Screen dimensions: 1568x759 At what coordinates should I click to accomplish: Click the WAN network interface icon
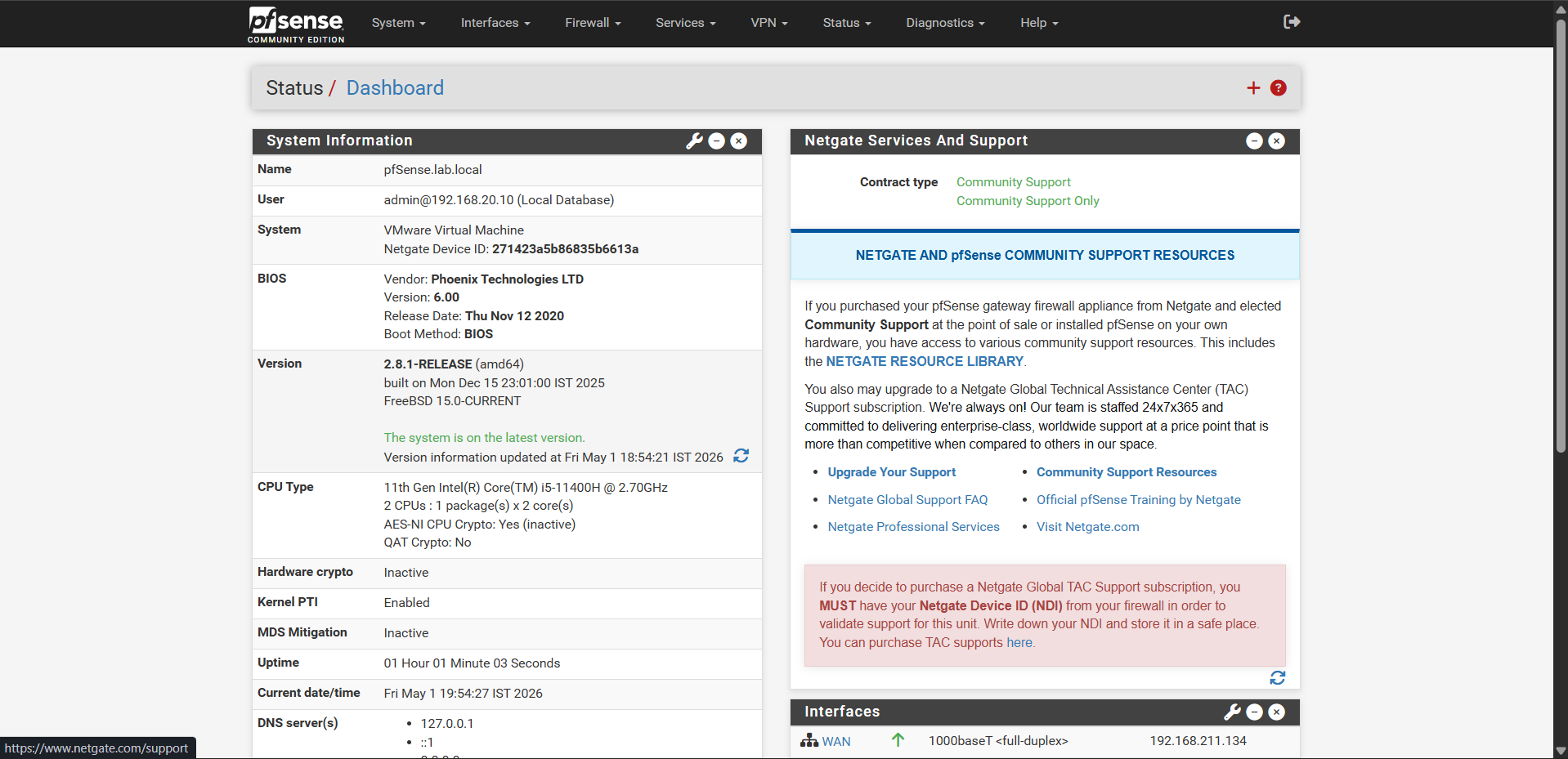[x=809, y=740]
